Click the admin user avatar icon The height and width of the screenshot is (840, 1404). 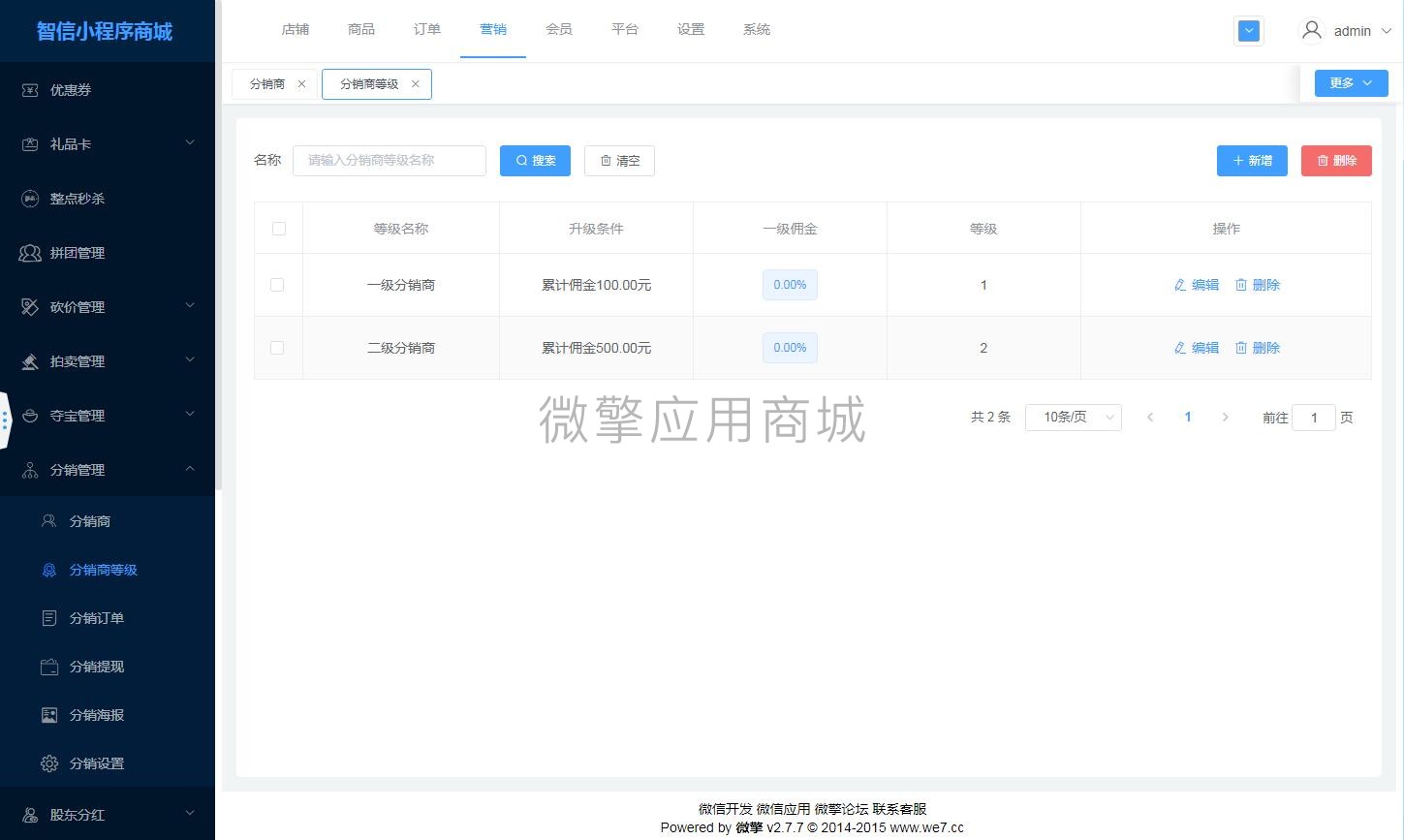pos(1312,31)
